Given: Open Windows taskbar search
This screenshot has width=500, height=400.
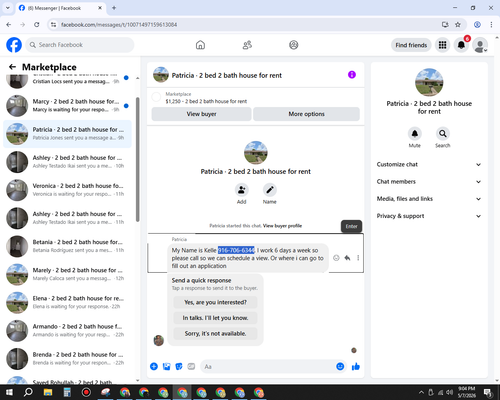Looking at the screenshot, I should click(28, 392).
